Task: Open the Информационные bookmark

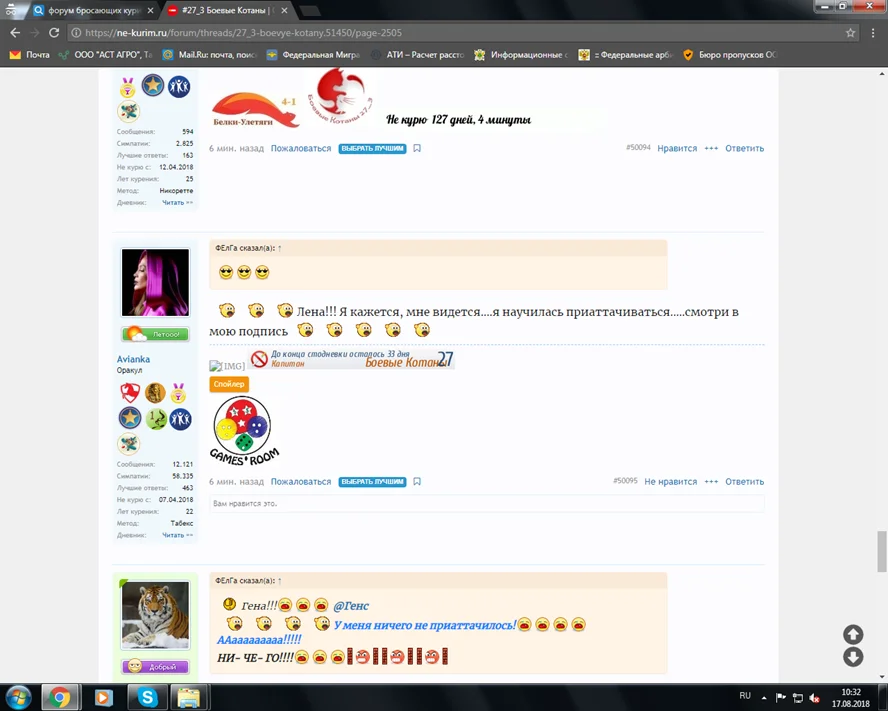Action: coord(521,55)
